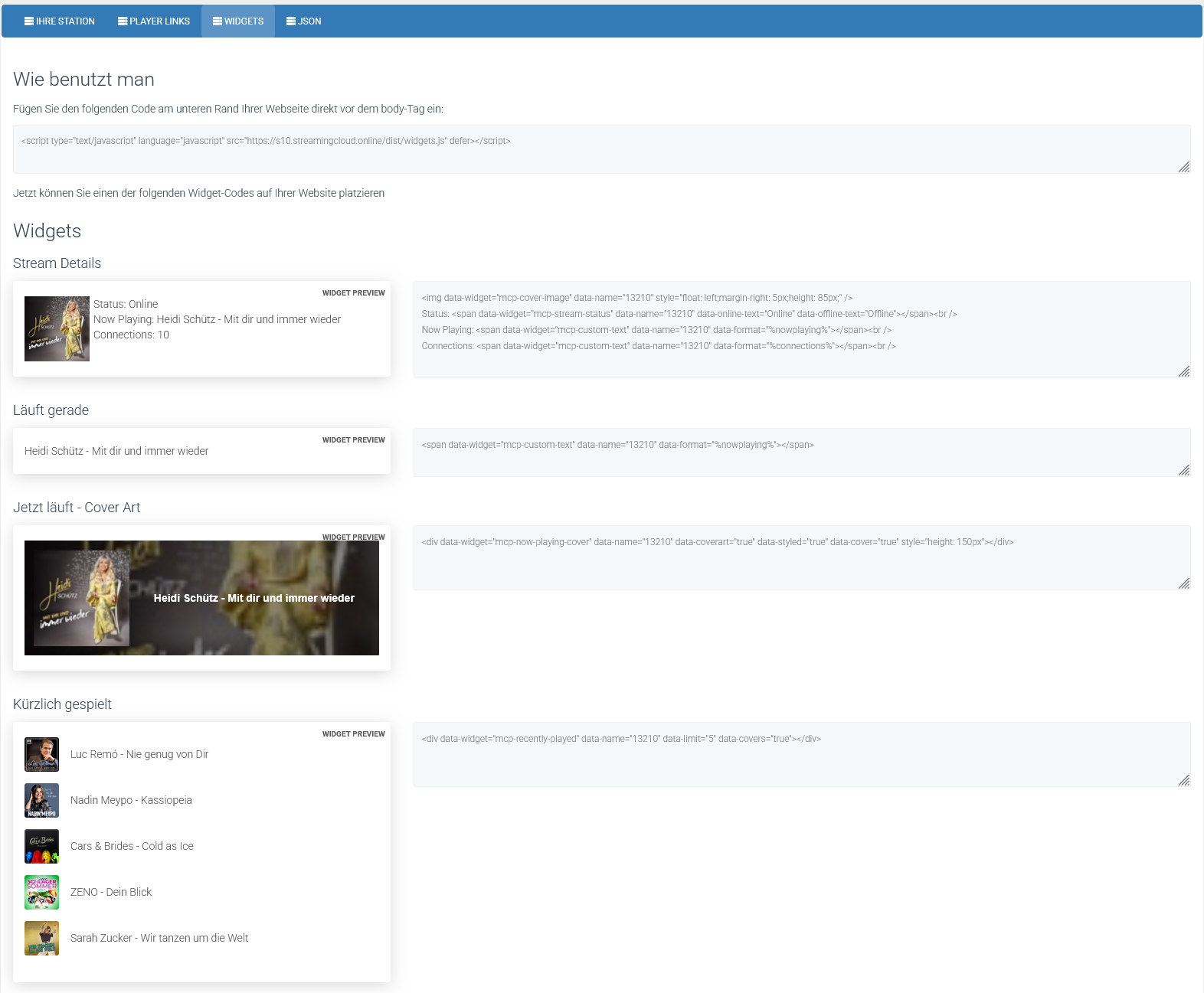Switch to the Player Links tab
Screen dimensions: 1204x993
tap(154, 21)
